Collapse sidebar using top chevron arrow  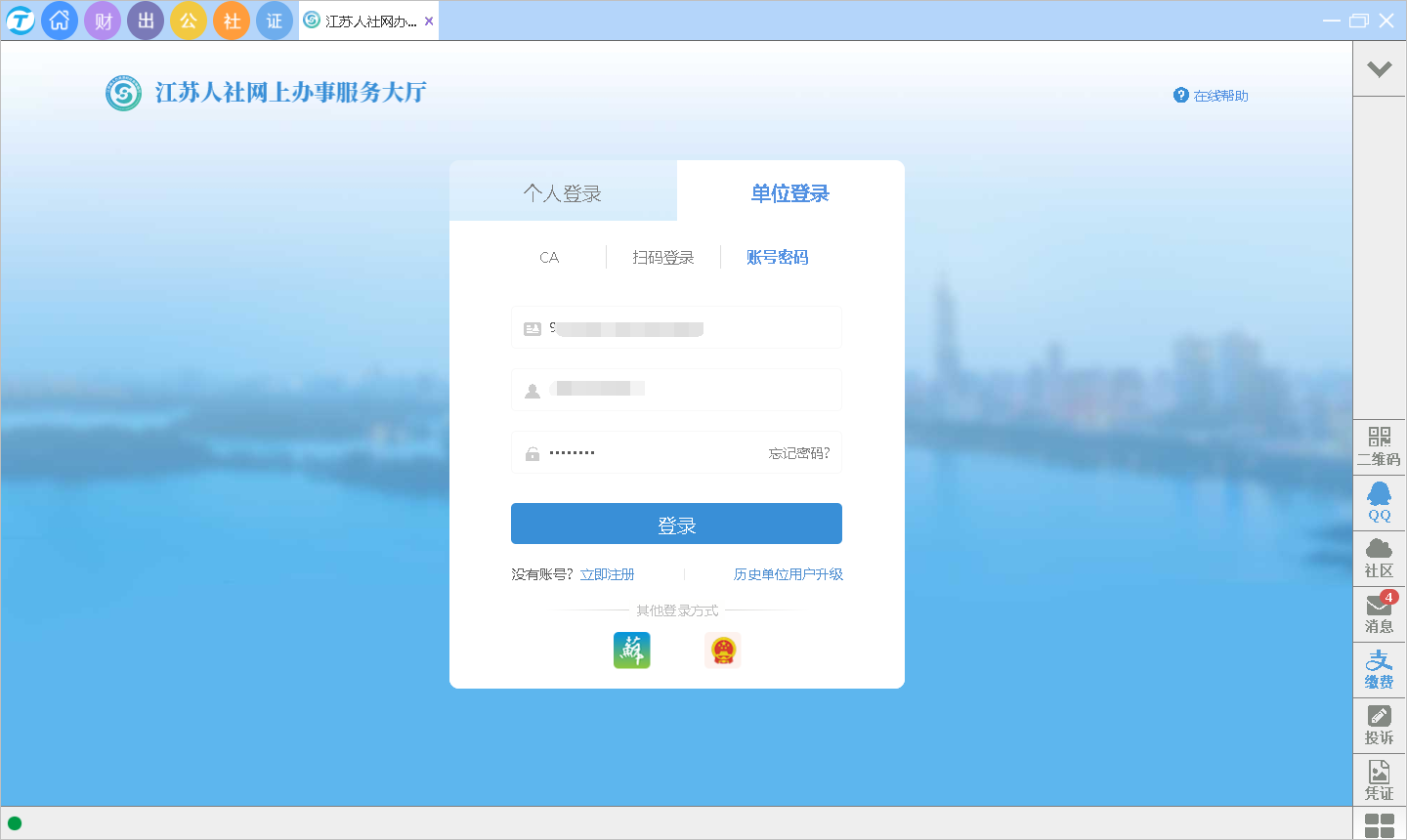(1379, 68)
